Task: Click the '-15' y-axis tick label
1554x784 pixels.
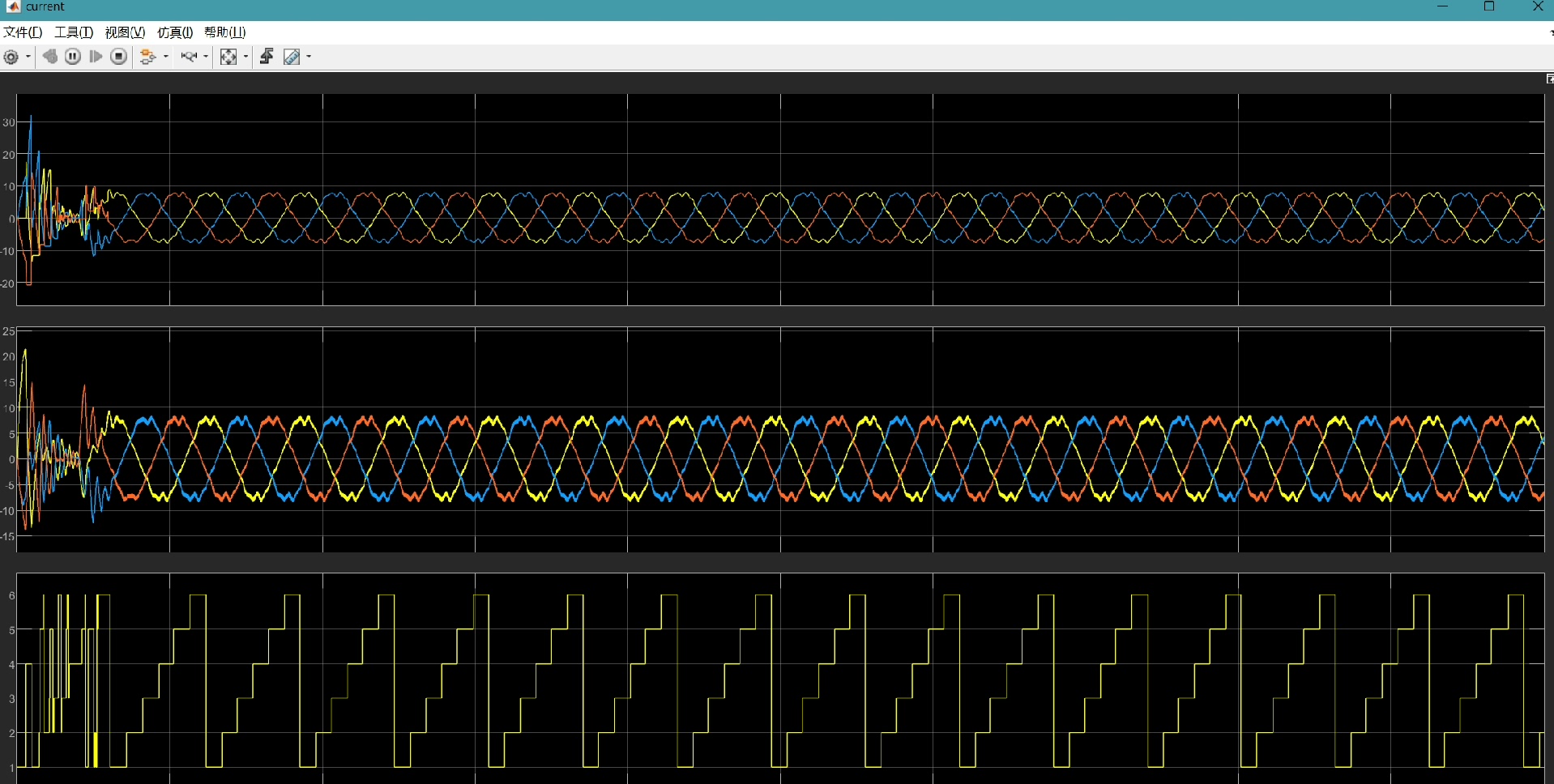Action: click(x=8, y=536)
